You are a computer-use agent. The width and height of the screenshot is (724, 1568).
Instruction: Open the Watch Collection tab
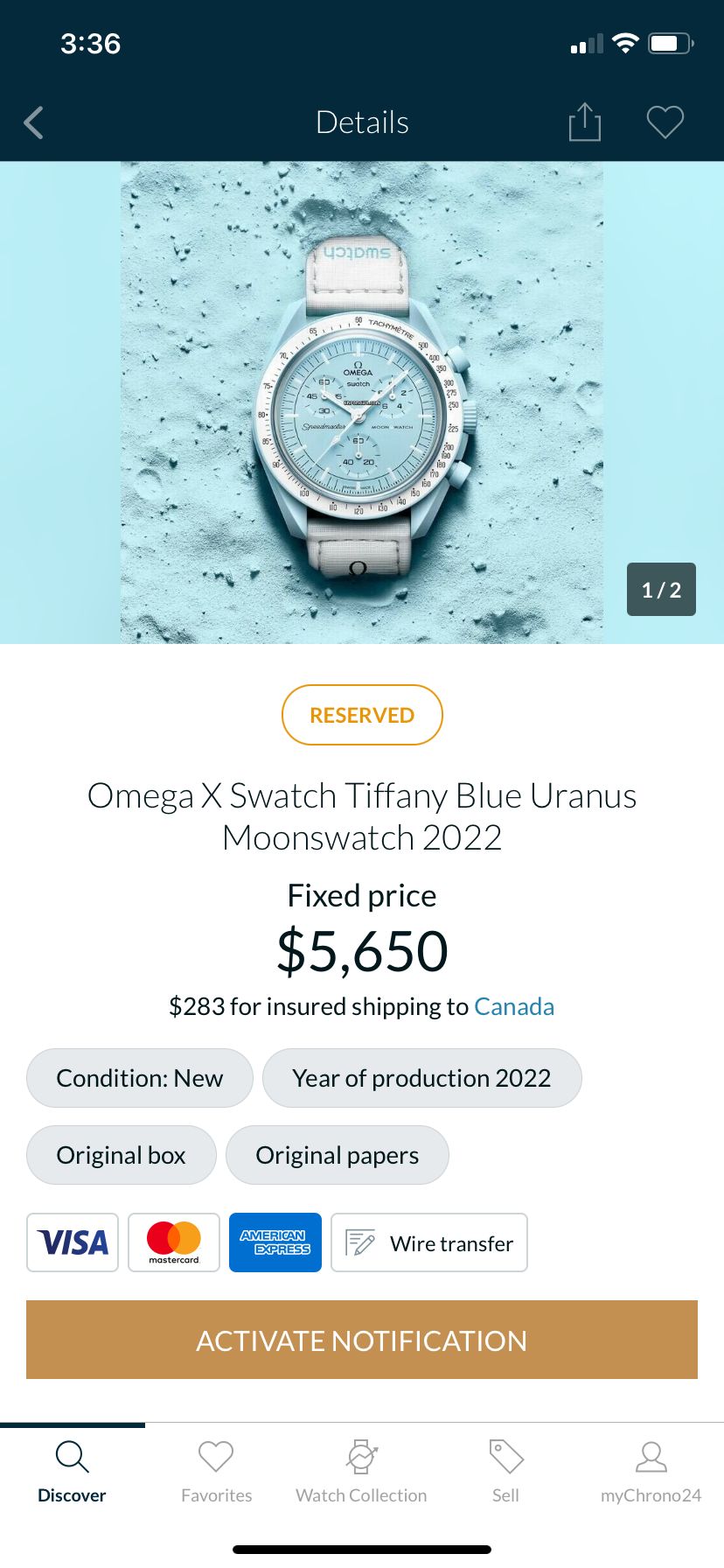coord(361,1472)
